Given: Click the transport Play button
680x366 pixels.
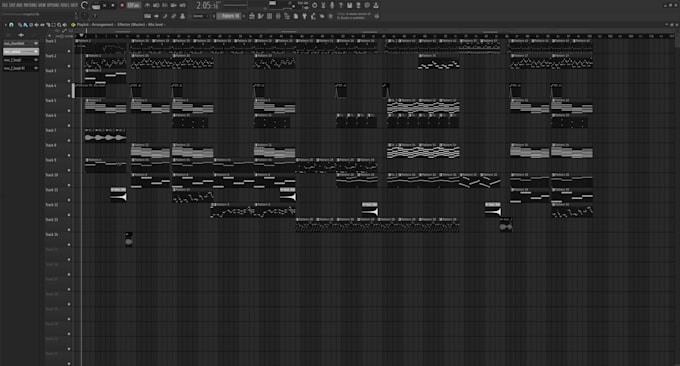Looking at the screenshot, I should [x=105, y=6].
